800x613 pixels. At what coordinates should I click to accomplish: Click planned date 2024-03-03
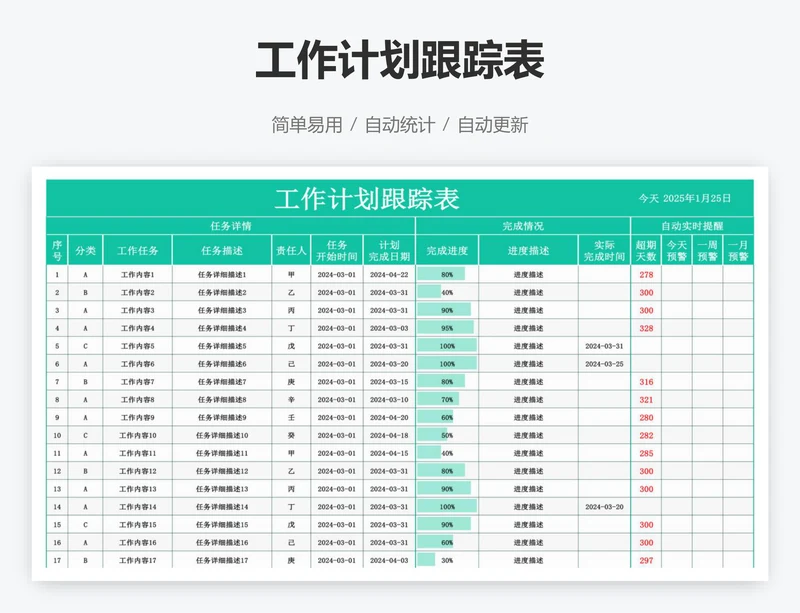[x=389, y=328]
